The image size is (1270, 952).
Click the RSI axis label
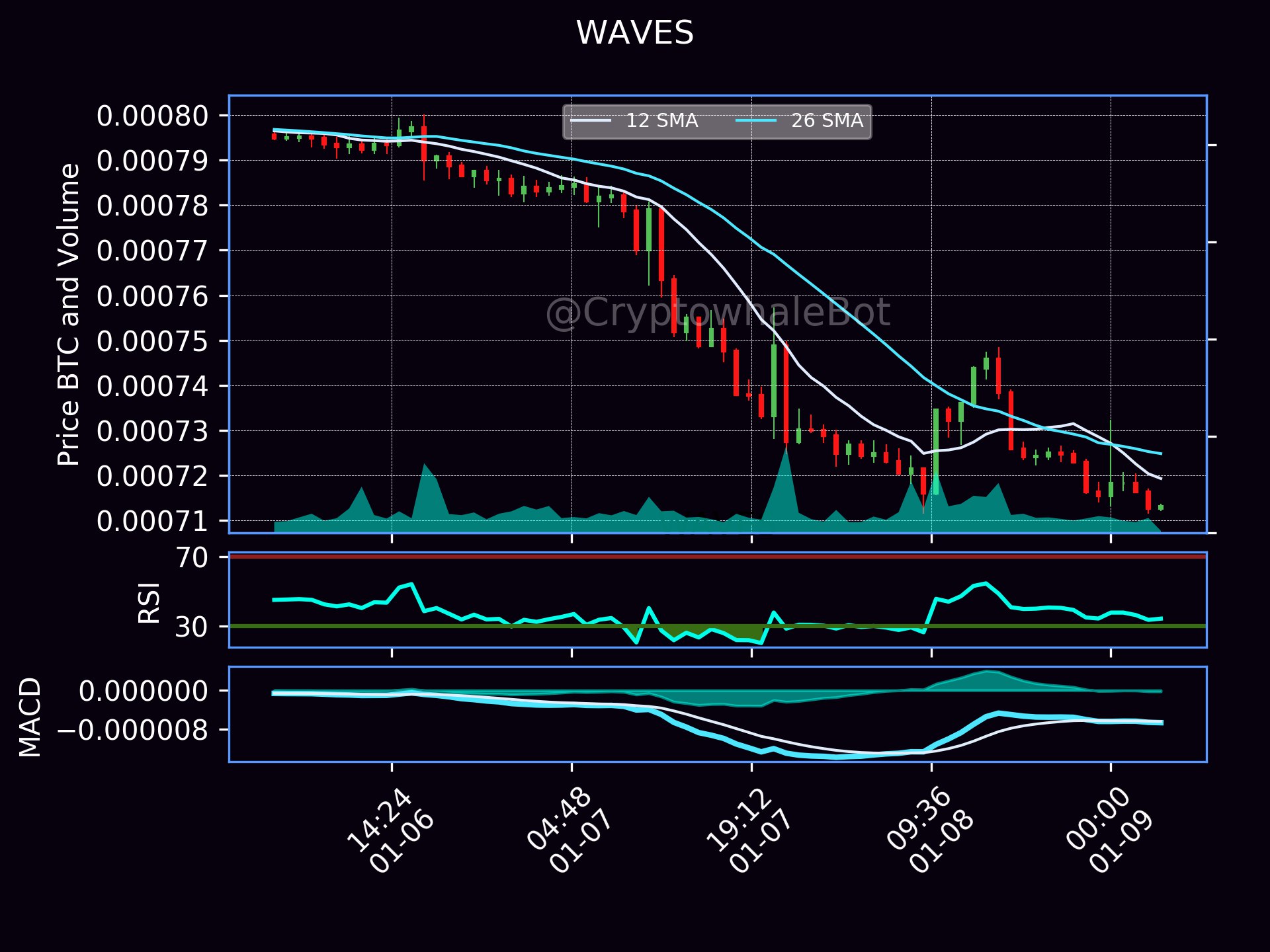tap(149, 602)
